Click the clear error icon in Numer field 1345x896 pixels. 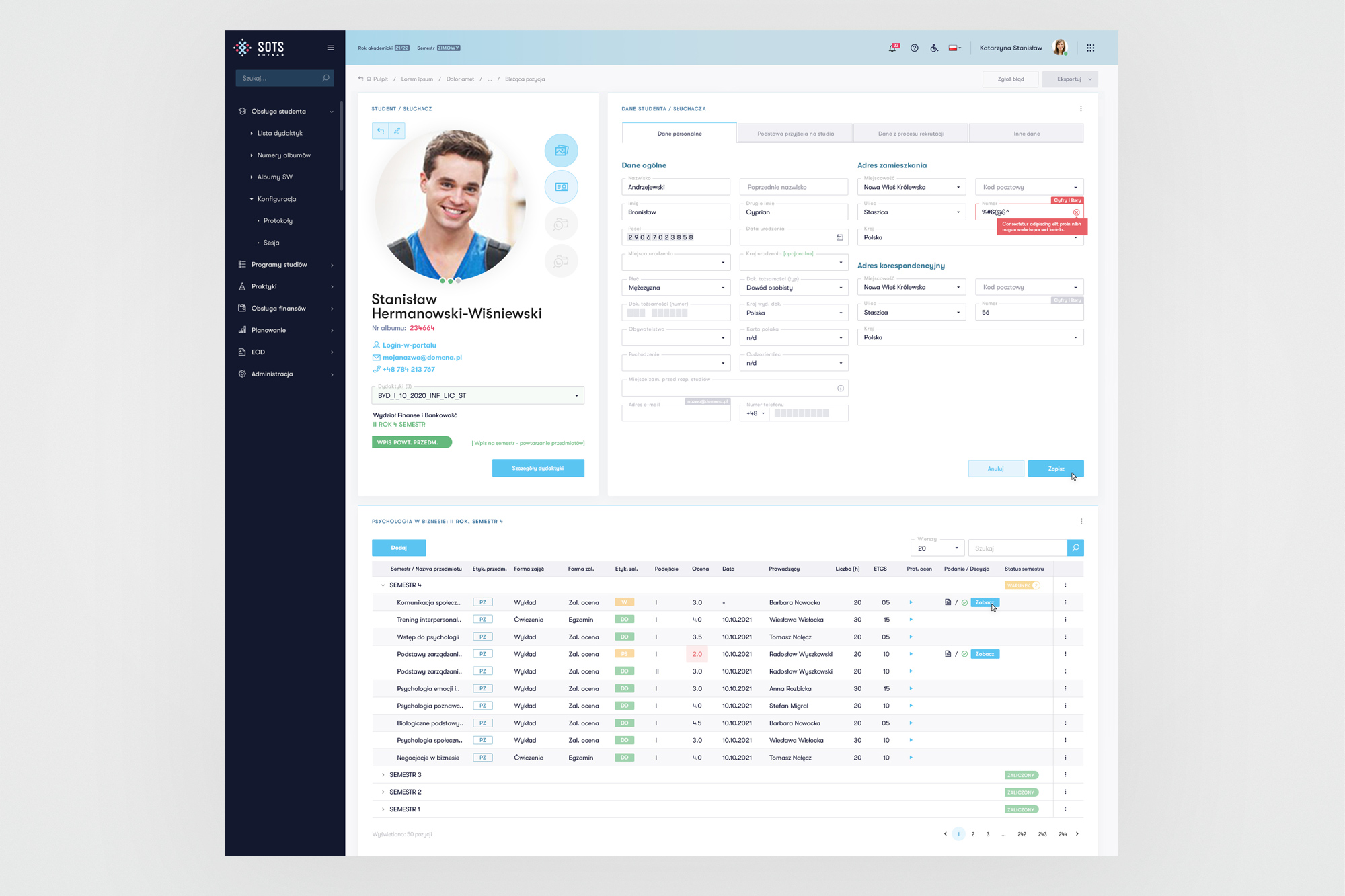(1076, 212)
